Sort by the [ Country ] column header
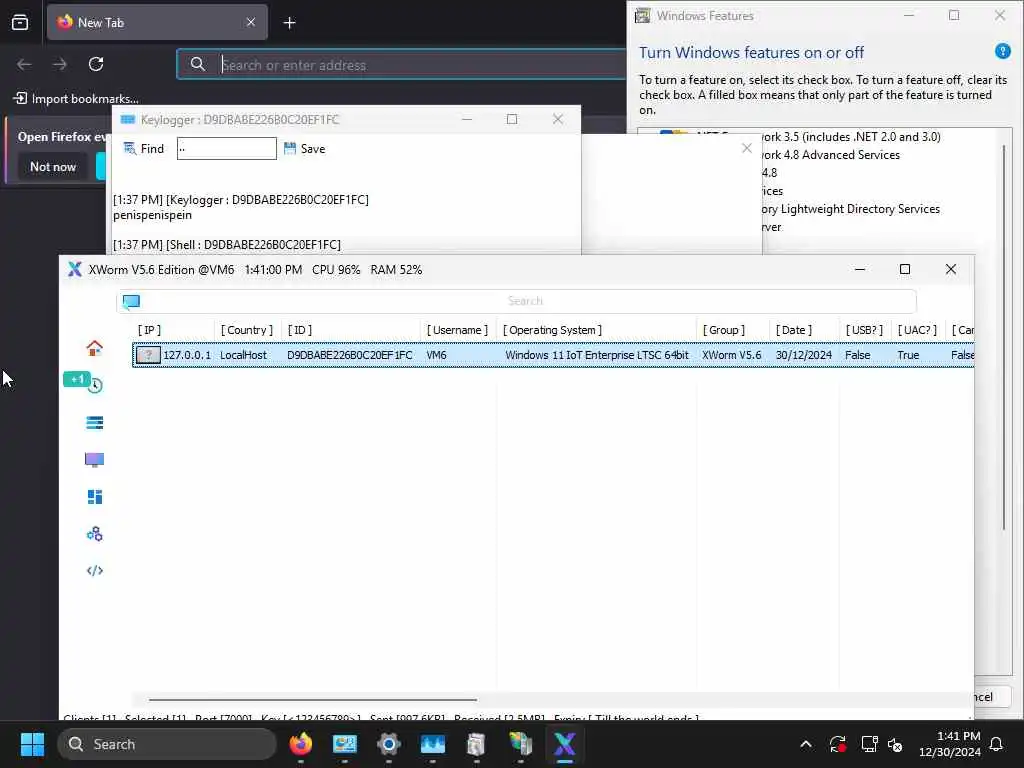Viewport: 1024px width, 768px height. click(x=247, y=330)
